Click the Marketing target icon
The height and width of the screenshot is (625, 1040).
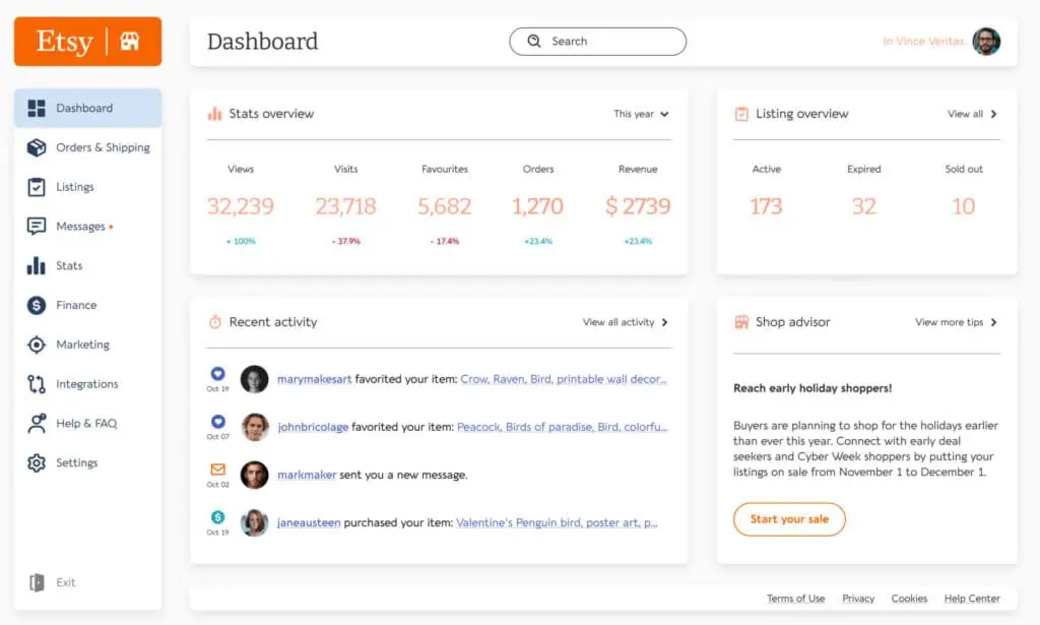[36, 345]
